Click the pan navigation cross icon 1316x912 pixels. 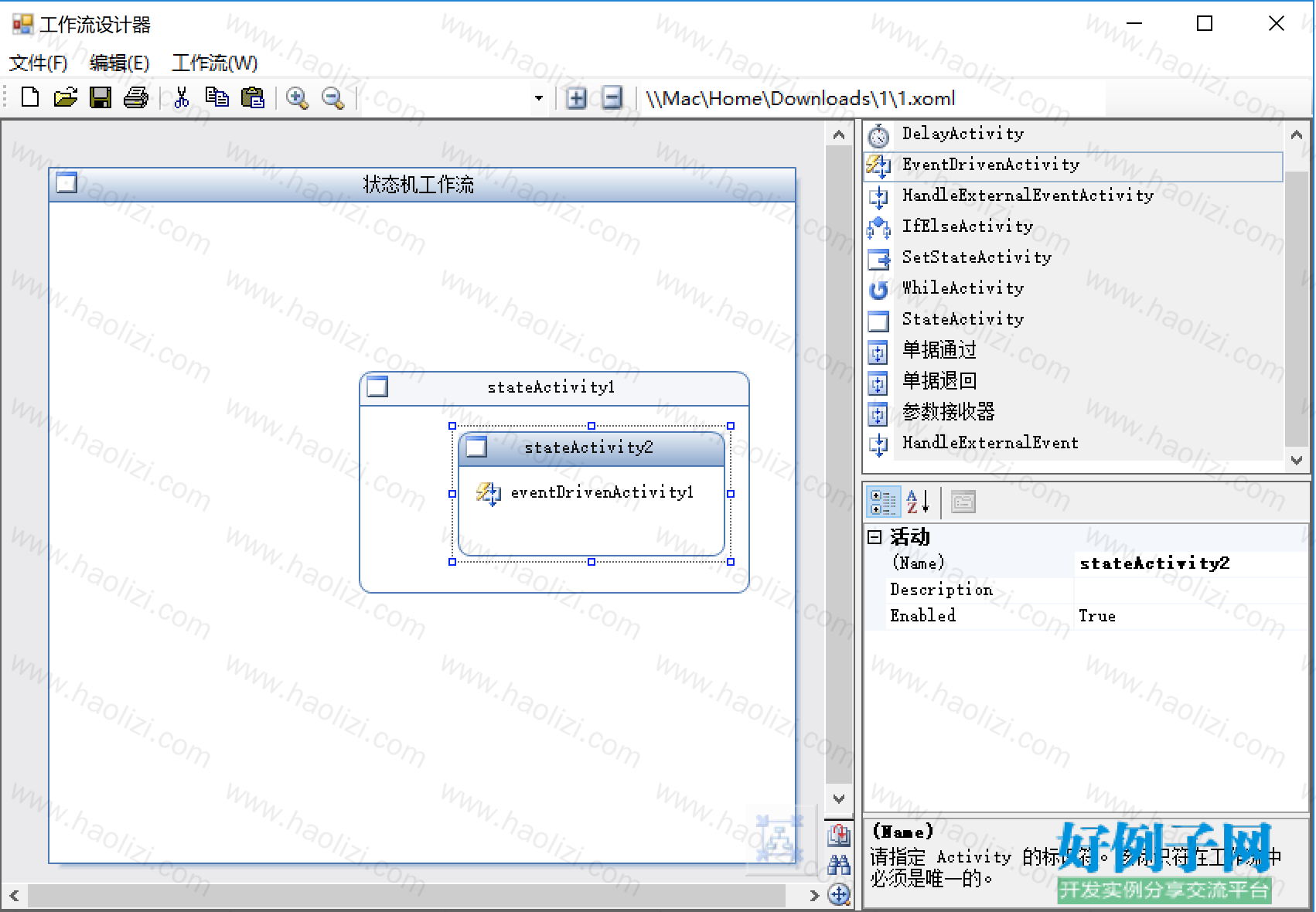839,895
